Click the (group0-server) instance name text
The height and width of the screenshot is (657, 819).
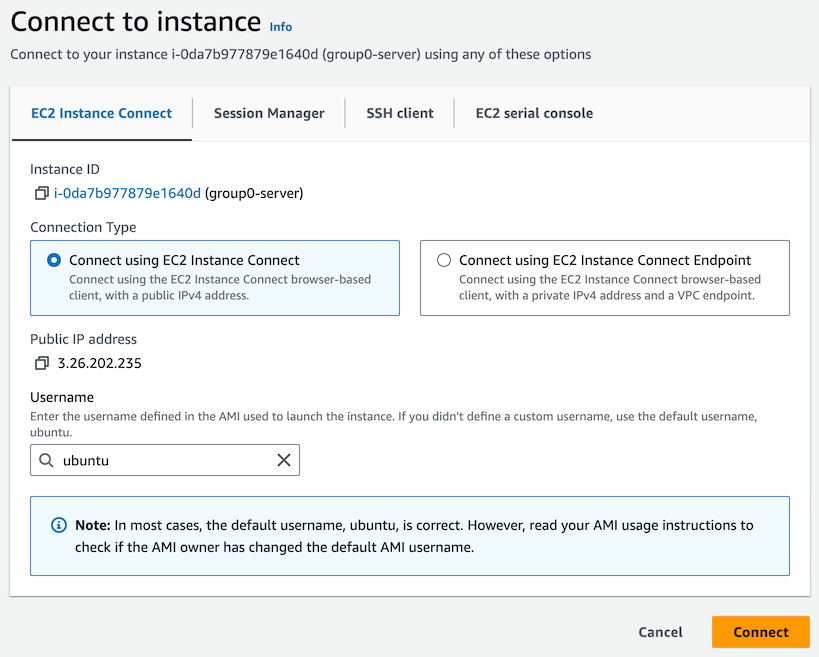pos(254,193)
